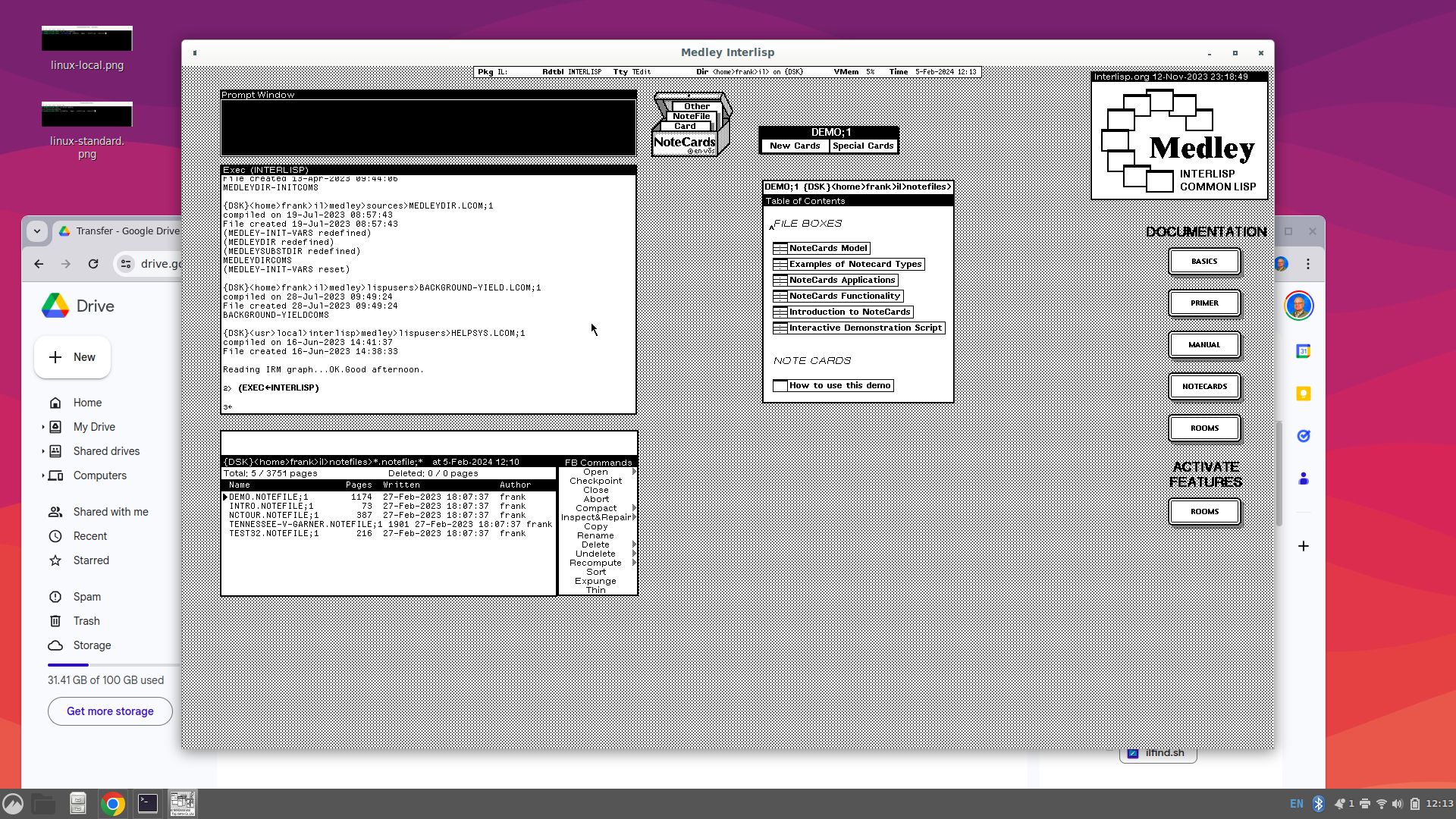Click the Wi-Fi tray icon
1456x819 pixels.
pos(1381,804)
